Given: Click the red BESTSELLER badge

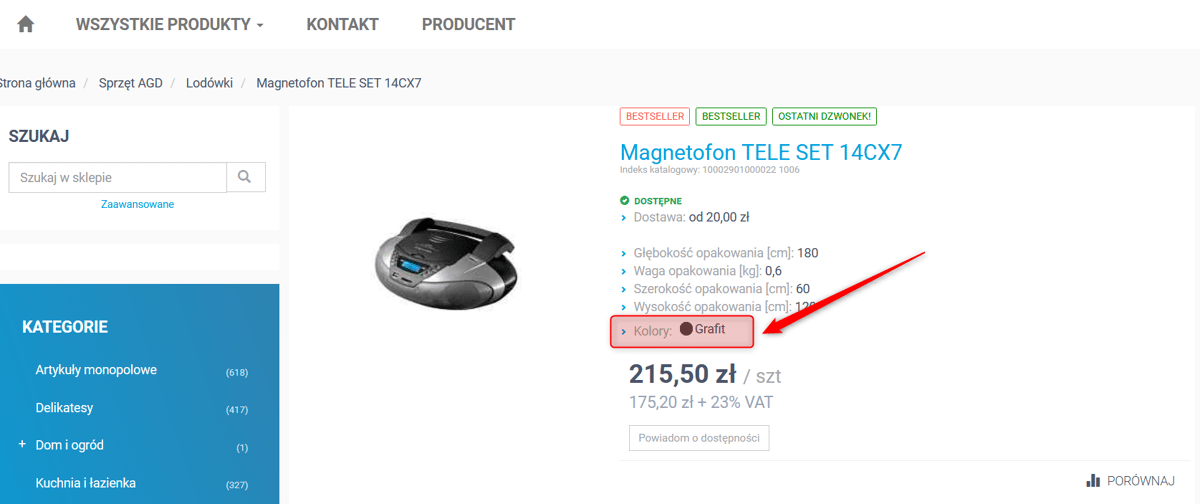Looking at the screenshot, I should point(655,116).
